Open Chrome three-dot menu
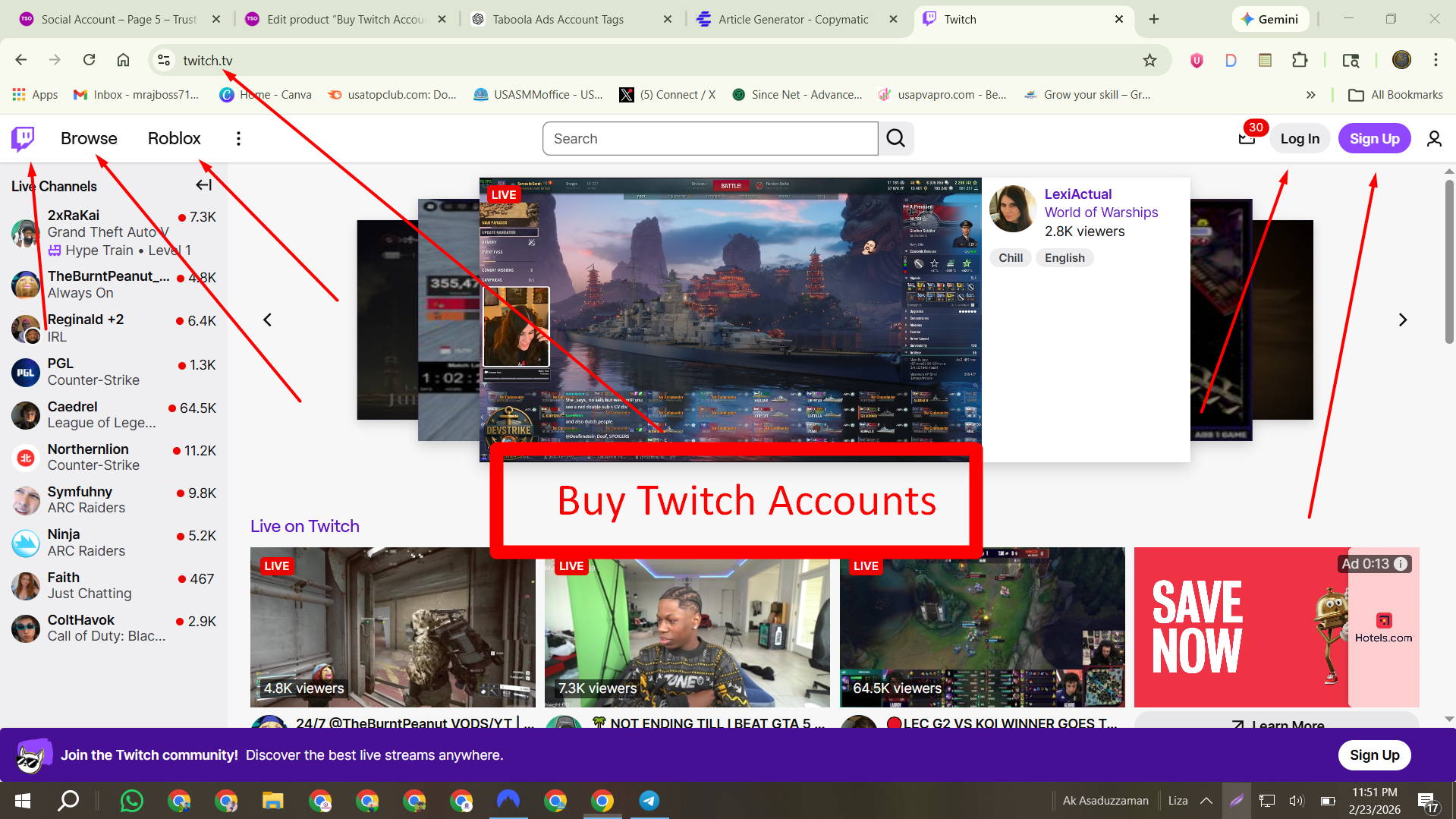 pos(1436,60)
